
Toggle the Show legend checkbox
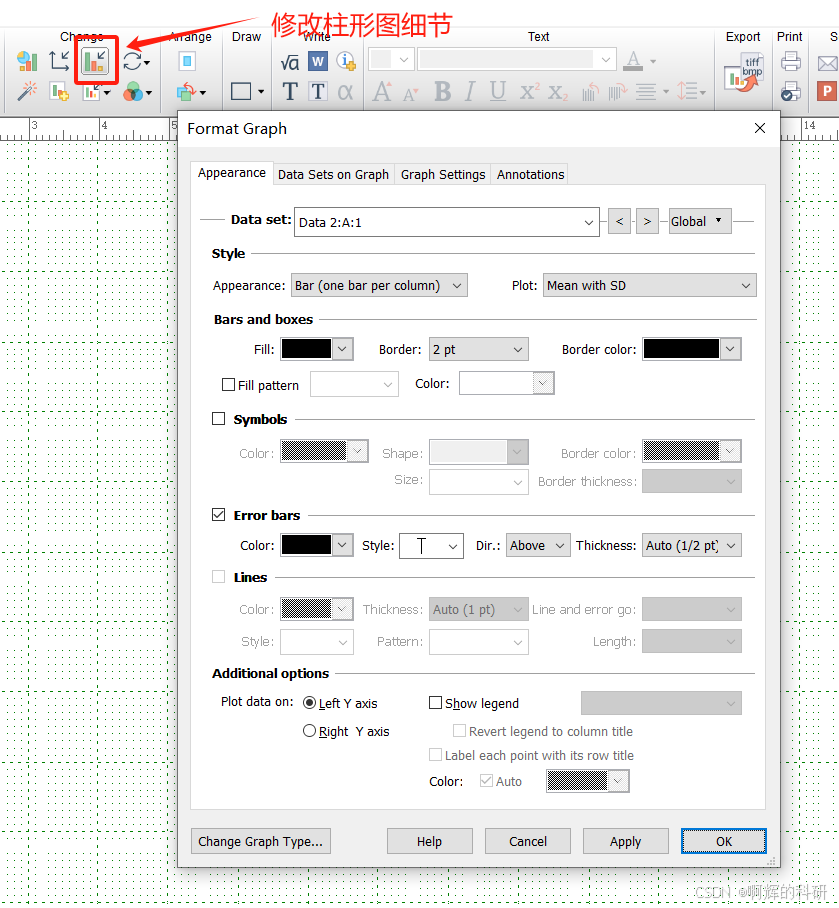(437, 703)
